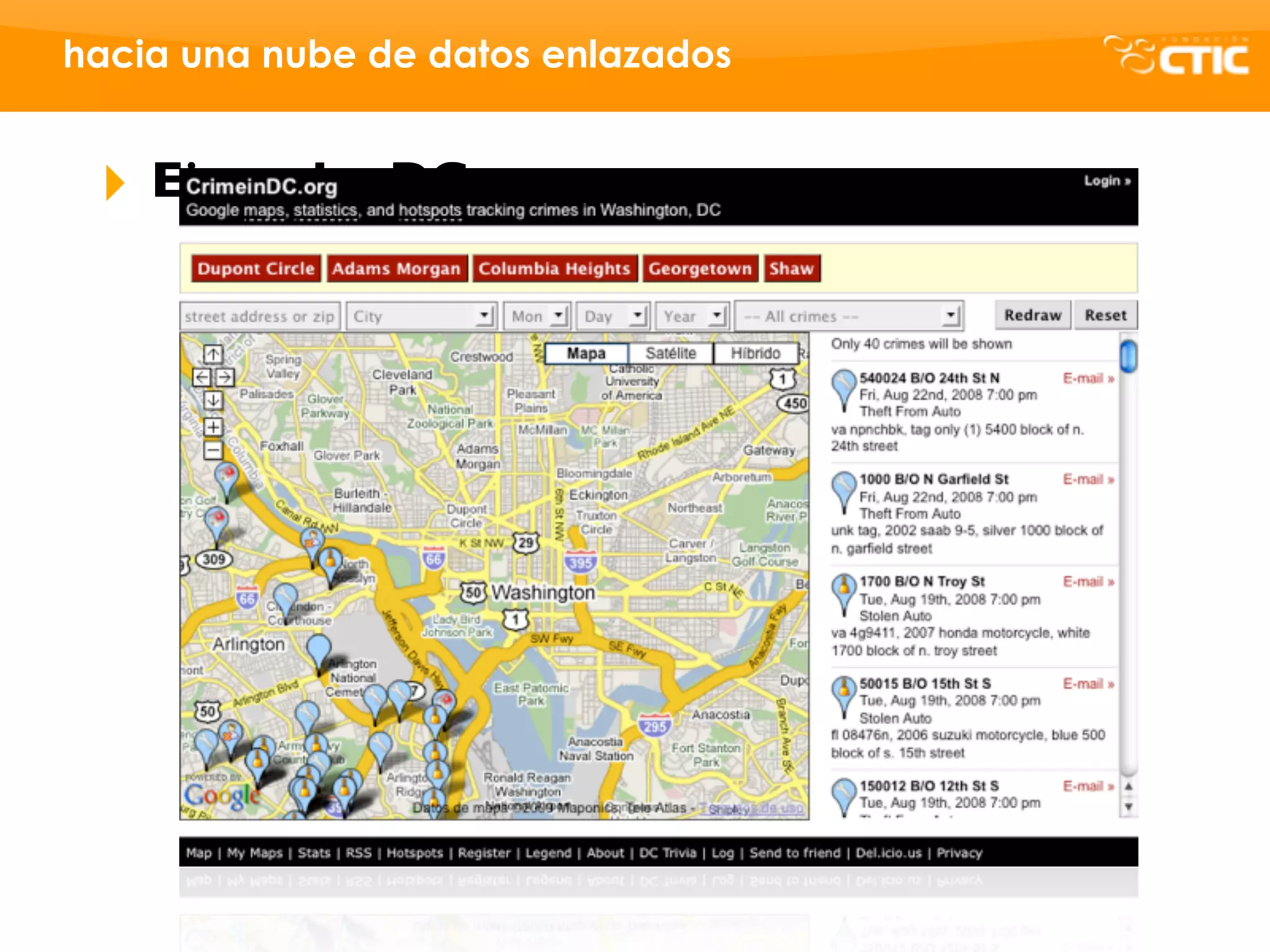Screen dimensions: 1270x952
Task: Email the 1000 B/O N Garfield St report
Action: [1088, 480]
